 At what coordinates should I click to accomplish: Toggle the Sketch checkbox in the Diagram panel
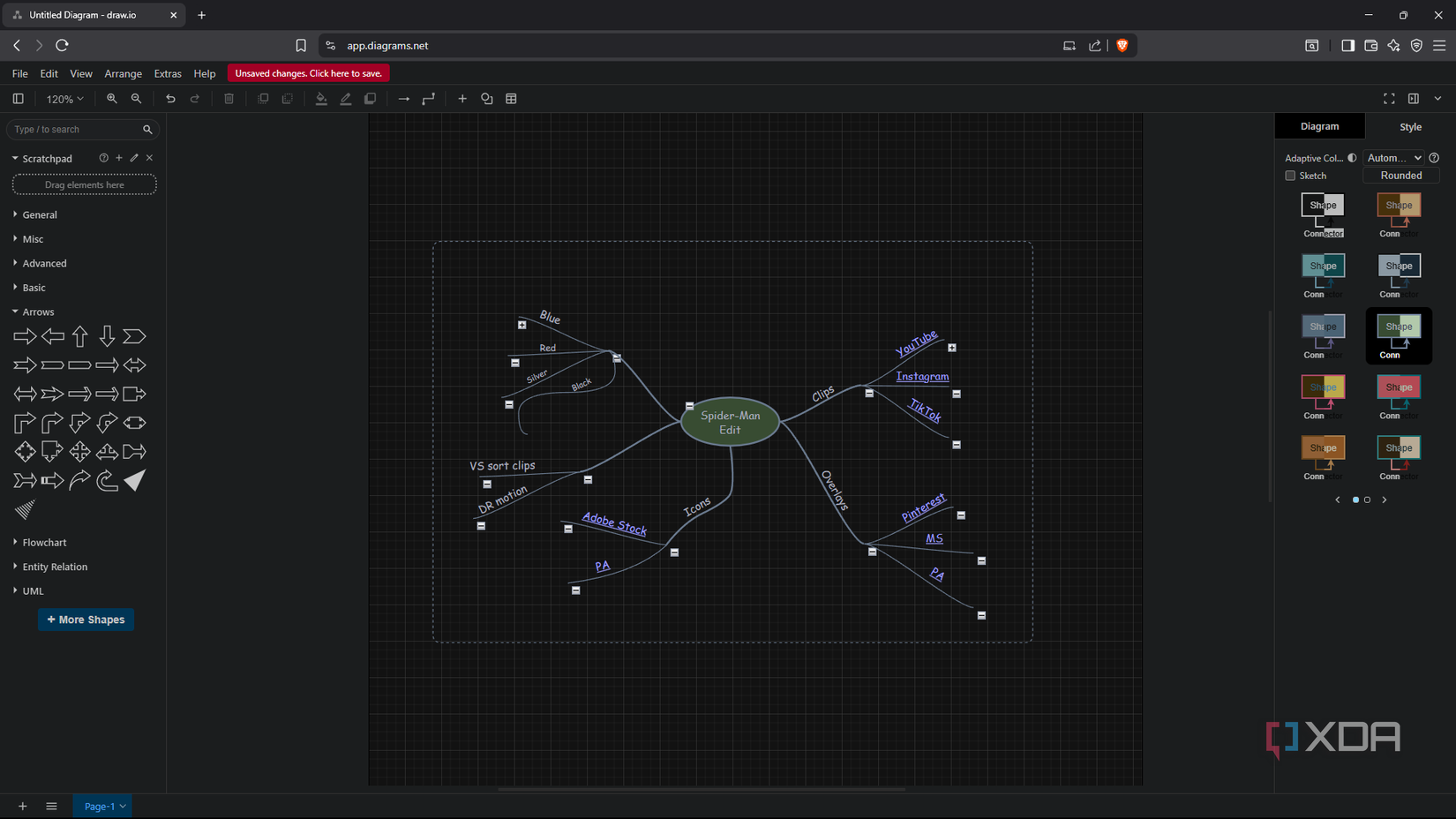pos(1289,176)
